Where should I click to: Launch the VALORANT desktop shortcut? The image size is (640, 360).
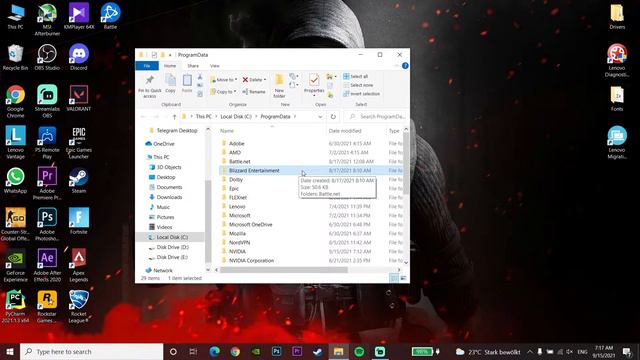79,98
